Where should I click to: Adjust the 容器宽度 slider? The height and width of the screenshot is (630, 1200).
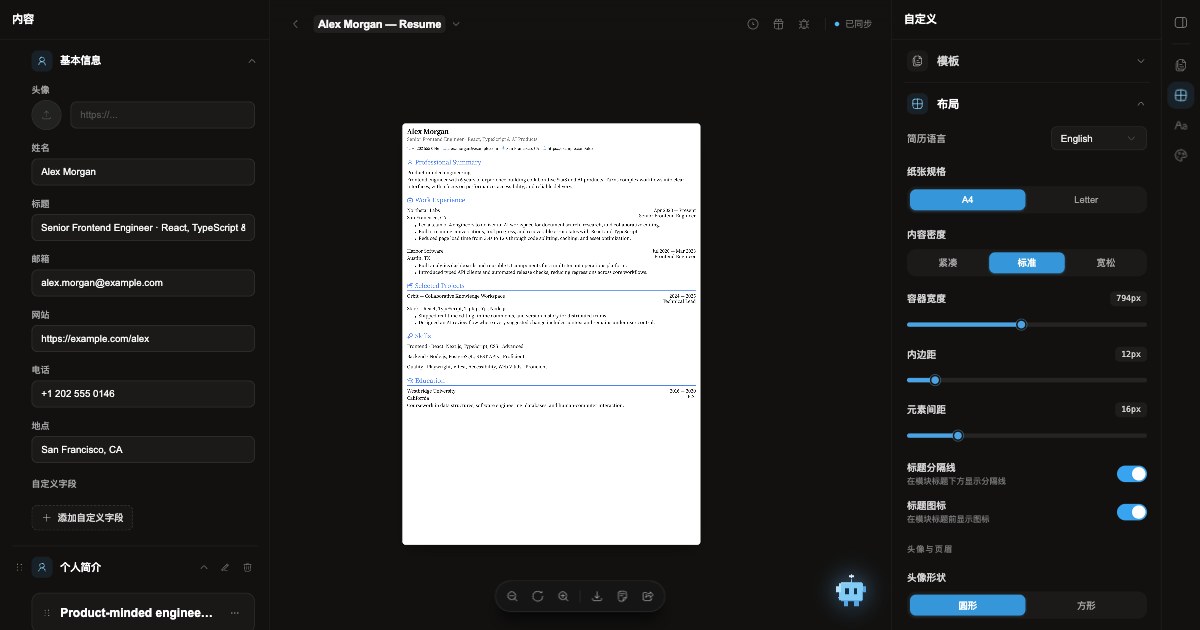click(x=1027, y=324)
